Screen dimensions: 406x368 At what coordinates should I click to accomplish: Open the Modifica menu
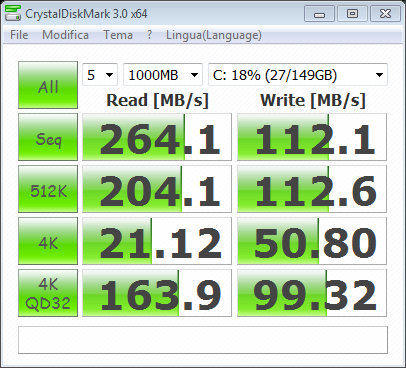click(65, 35)
